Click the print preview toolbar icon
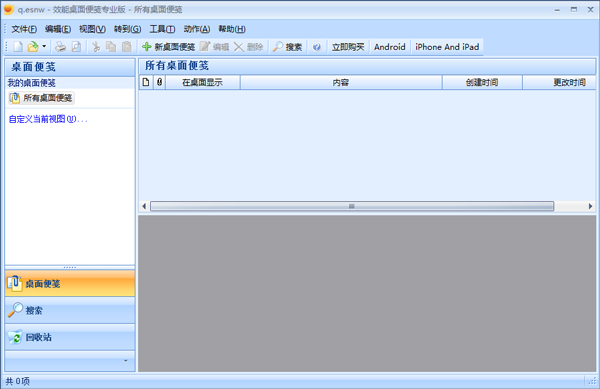Screen dimensions: 600x389 click(76, 47)
